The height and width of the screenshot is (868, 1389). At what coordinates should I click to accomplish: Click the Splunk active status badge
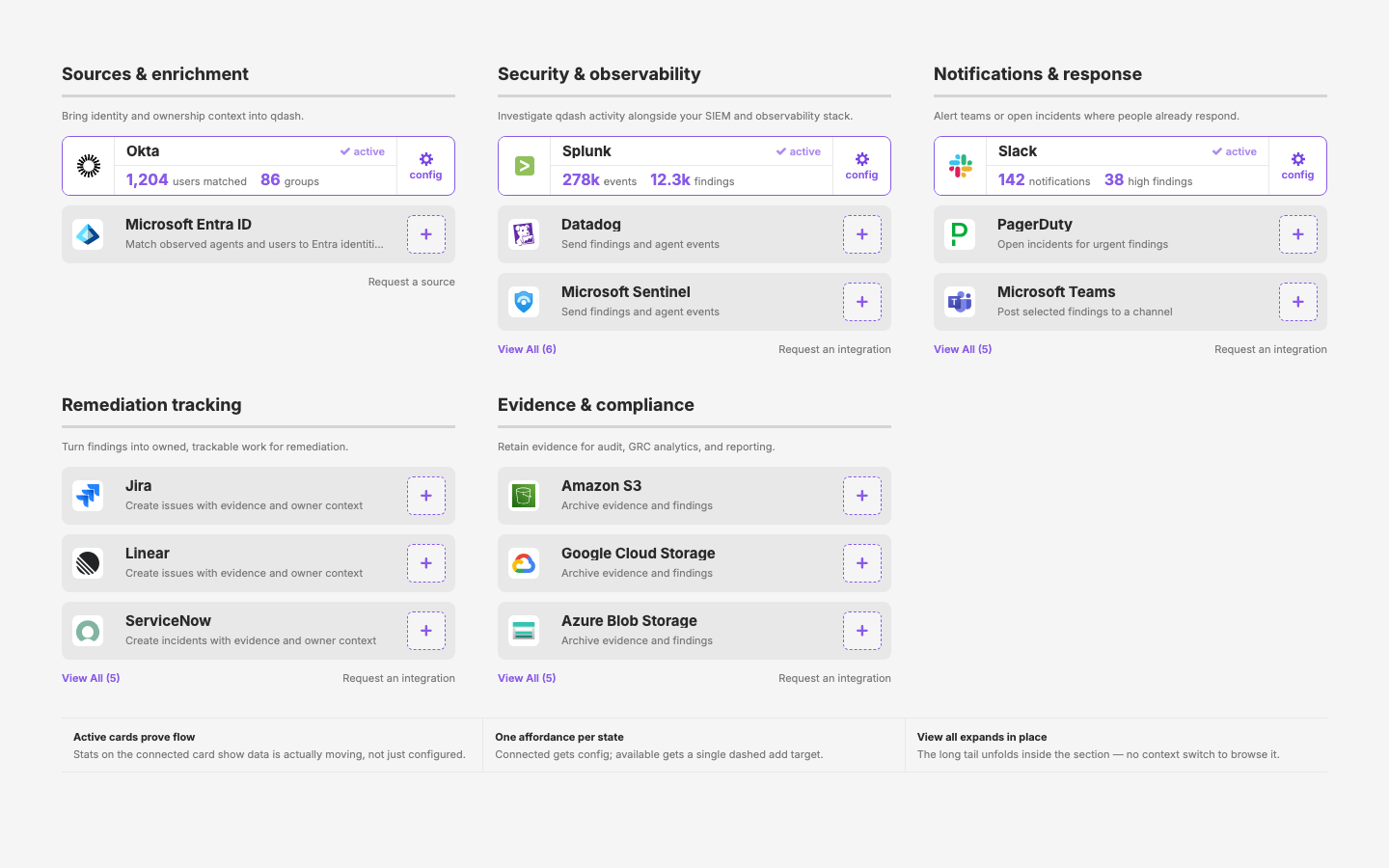click(x=798, y=151)
